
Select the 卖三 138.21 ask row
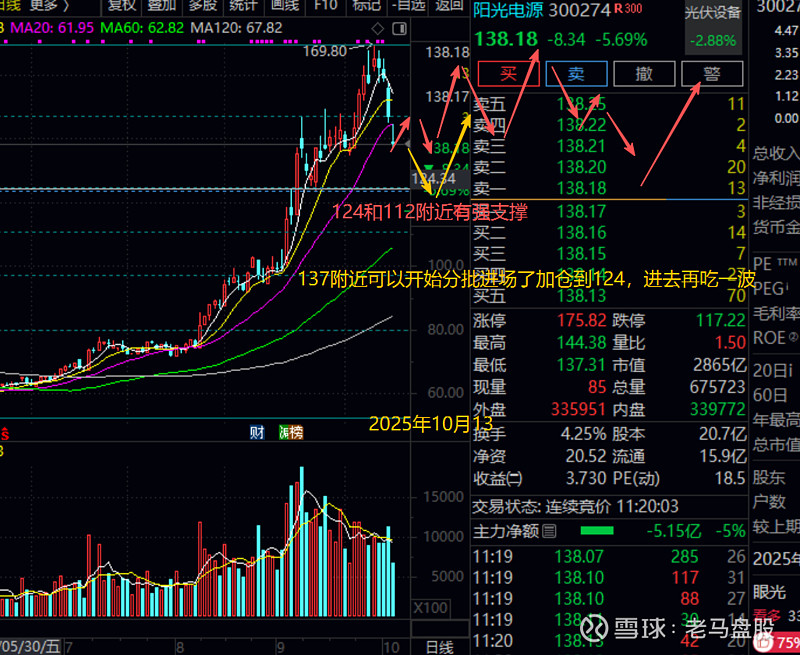(609, 146)
